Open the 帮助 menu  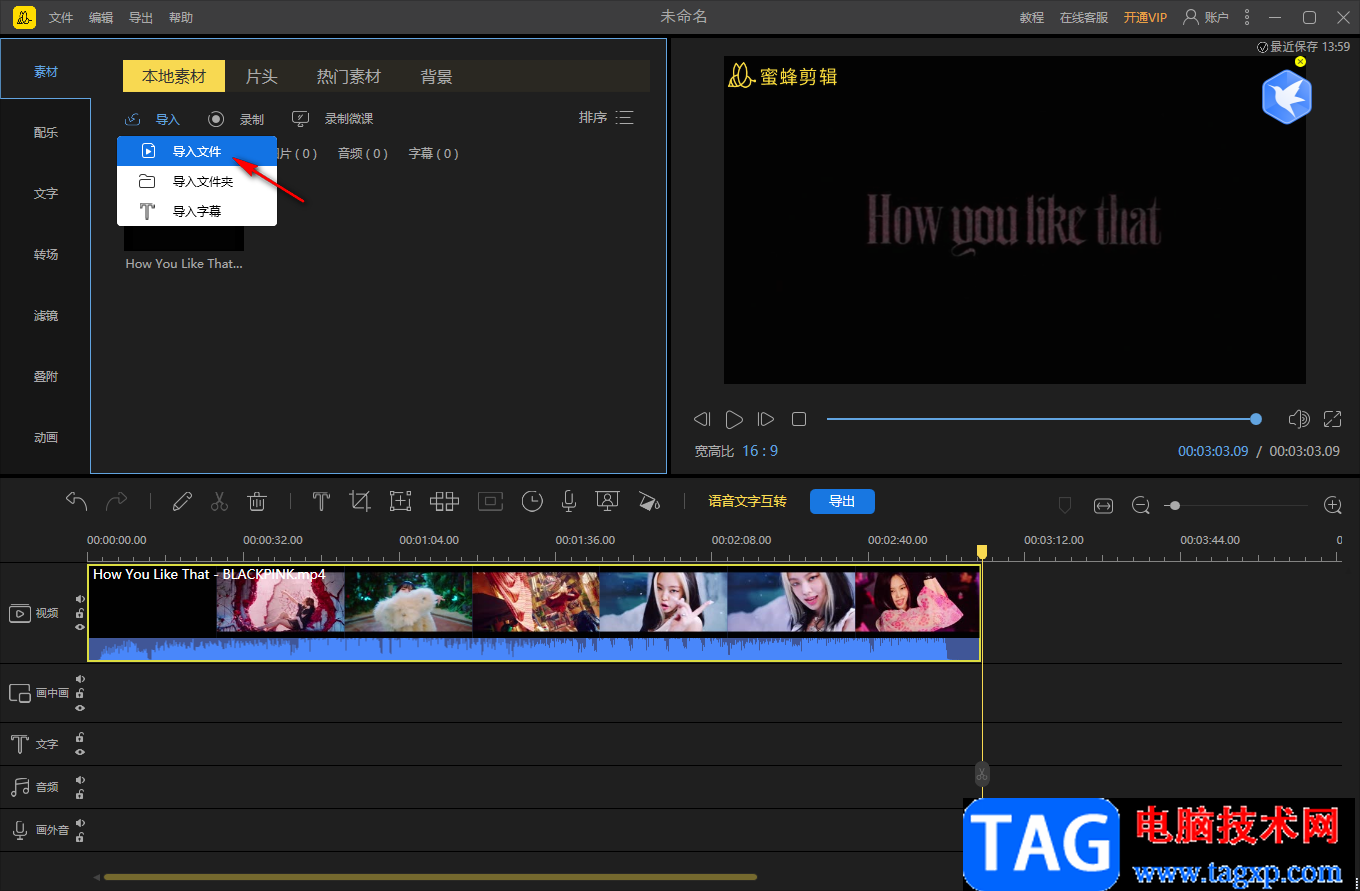coord(181,18)
